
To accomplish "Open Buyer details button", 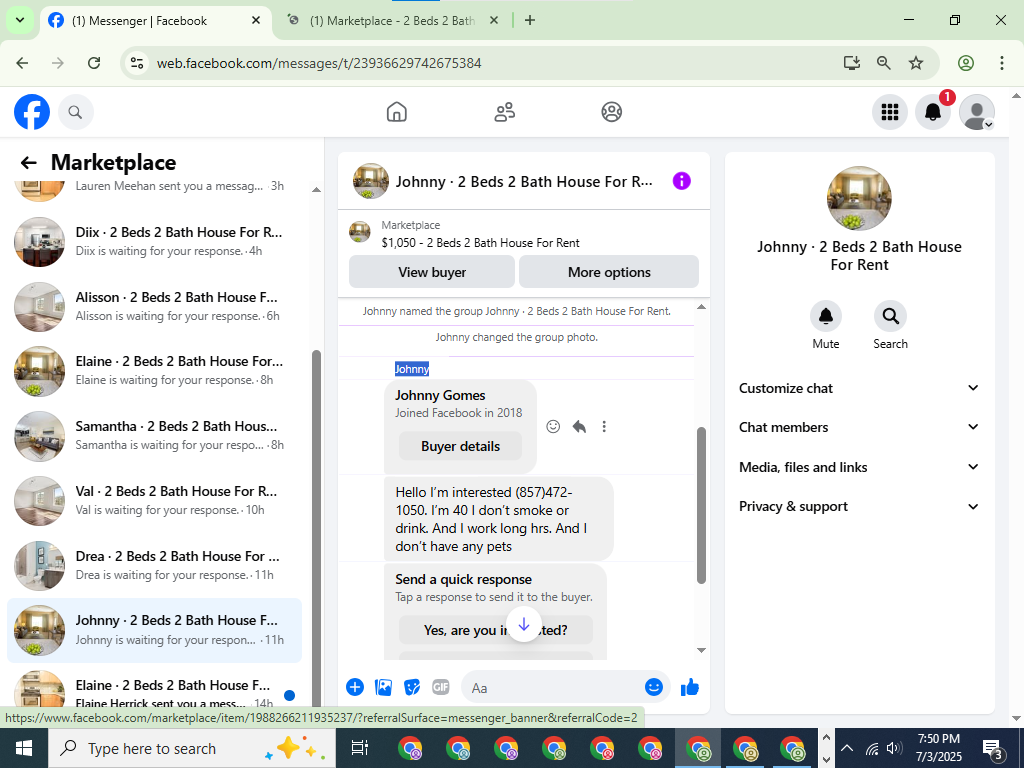I will [x=460, y=446].
